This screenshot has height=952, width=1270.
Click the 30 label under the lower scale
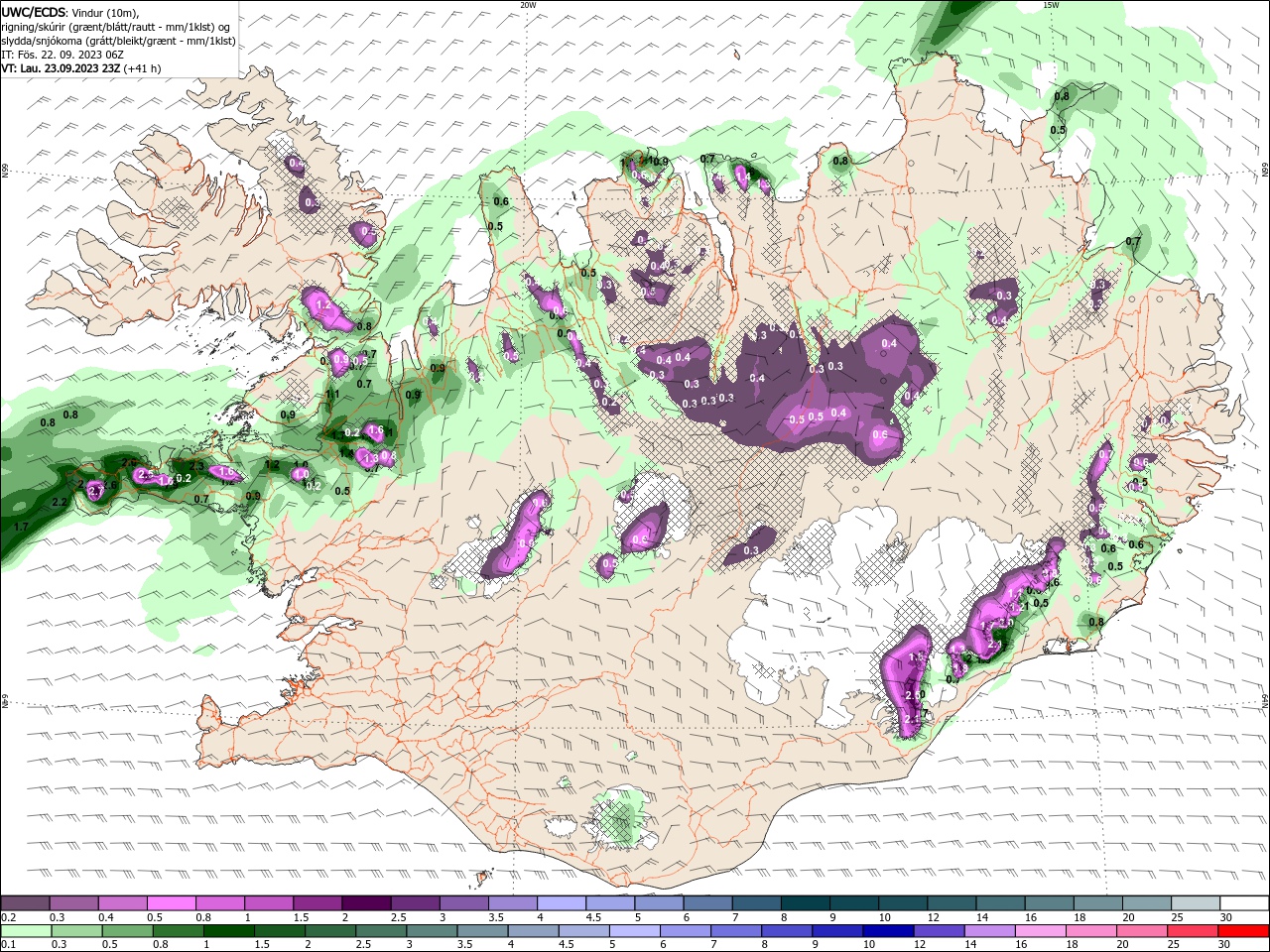coord(1224,945)
